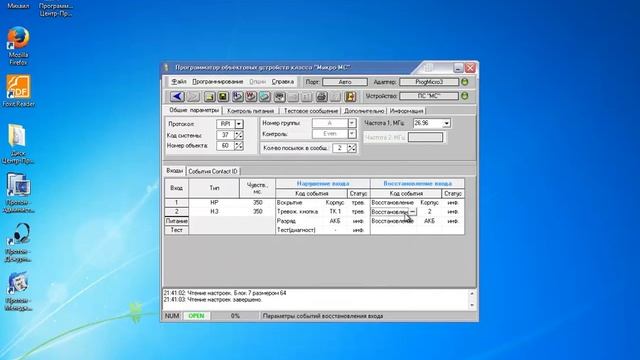This screenshot has width=640, height=360.
Task: Open Mozilla Firefox desktop shortcut
Action: coord(18,46)
